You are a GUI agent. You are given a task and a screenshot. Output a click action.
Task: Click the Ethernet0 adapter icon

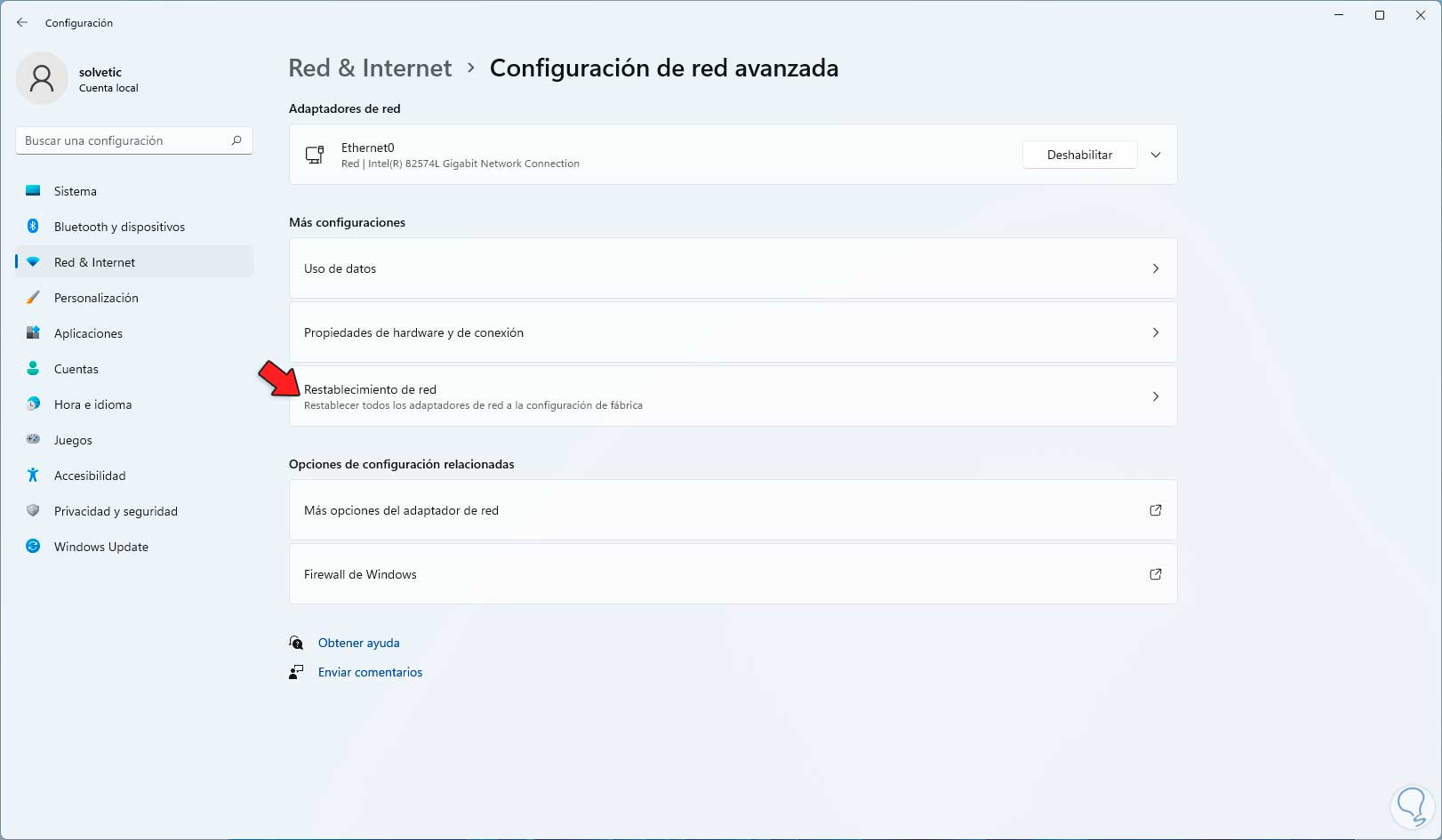coord(315,155)
